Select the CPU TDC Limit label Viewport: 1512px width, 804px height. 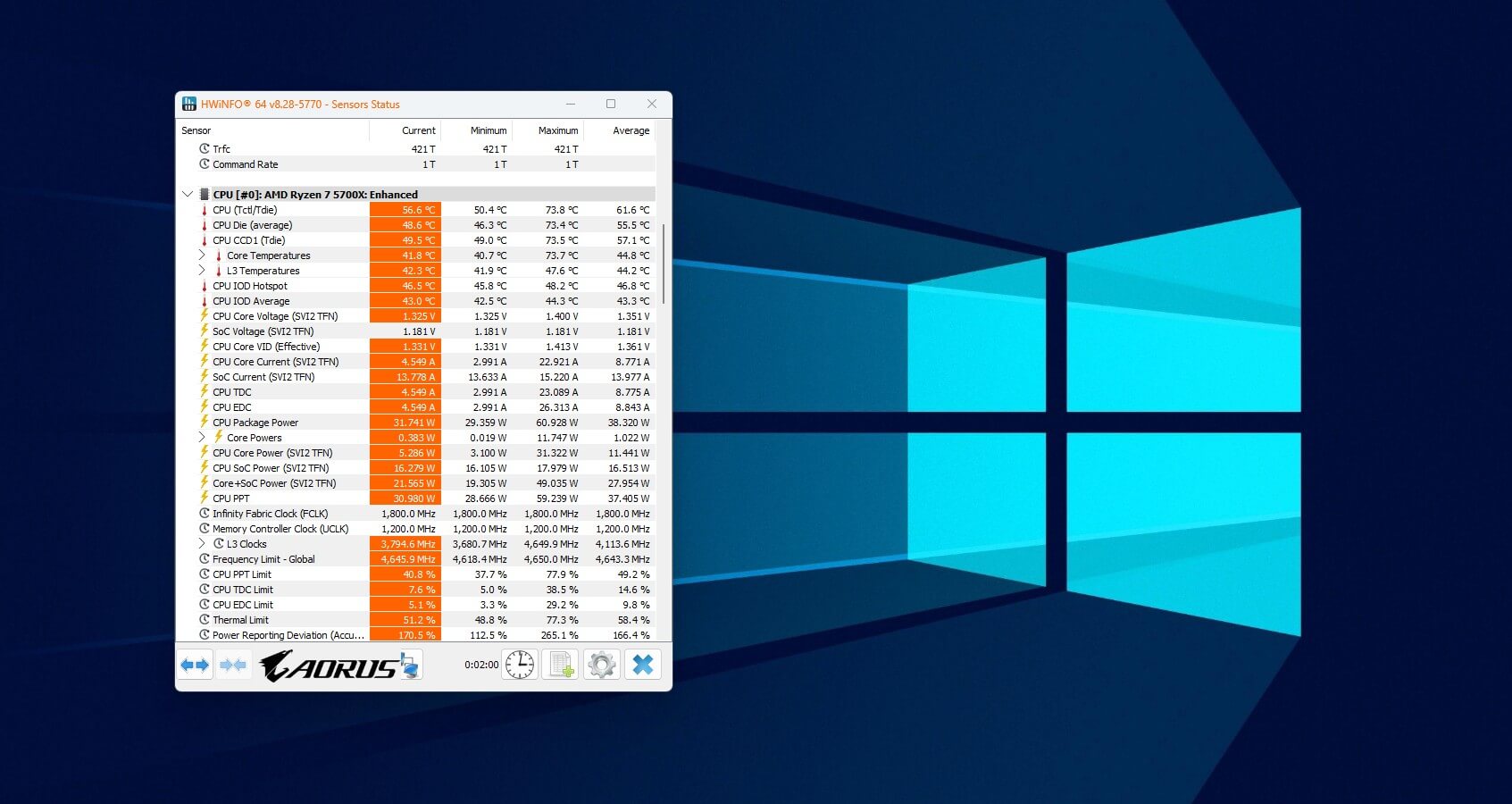[x=243, y=590]
